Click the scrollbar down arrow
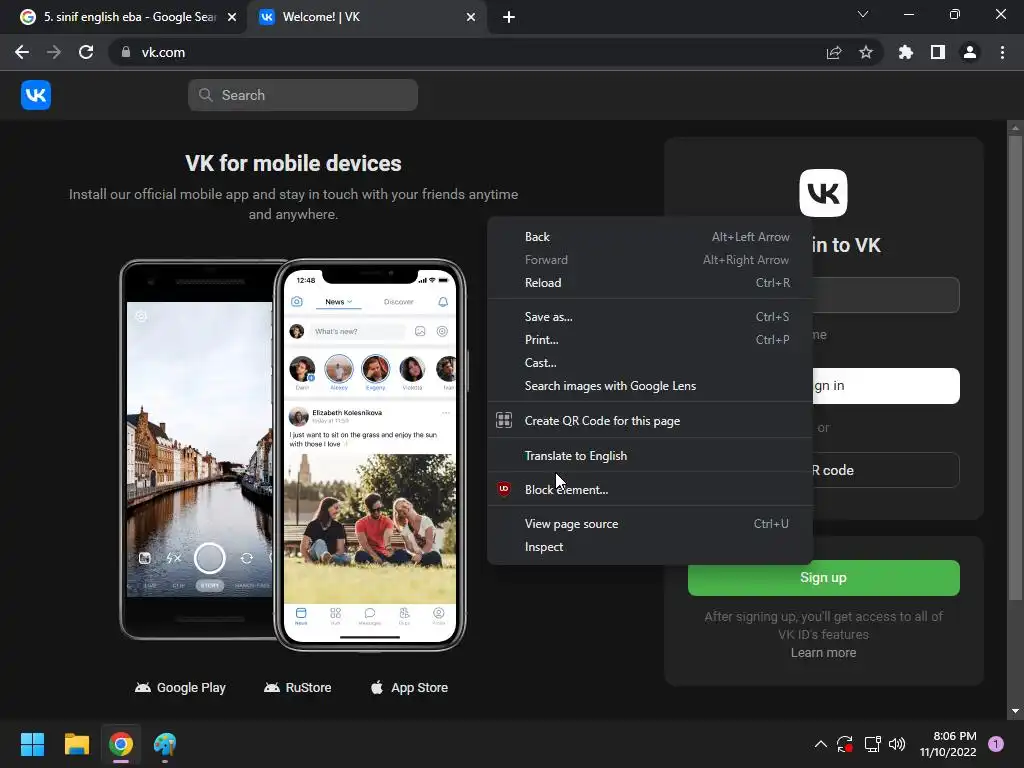This screenshot has width=1024, height=768. (1015, 711)
